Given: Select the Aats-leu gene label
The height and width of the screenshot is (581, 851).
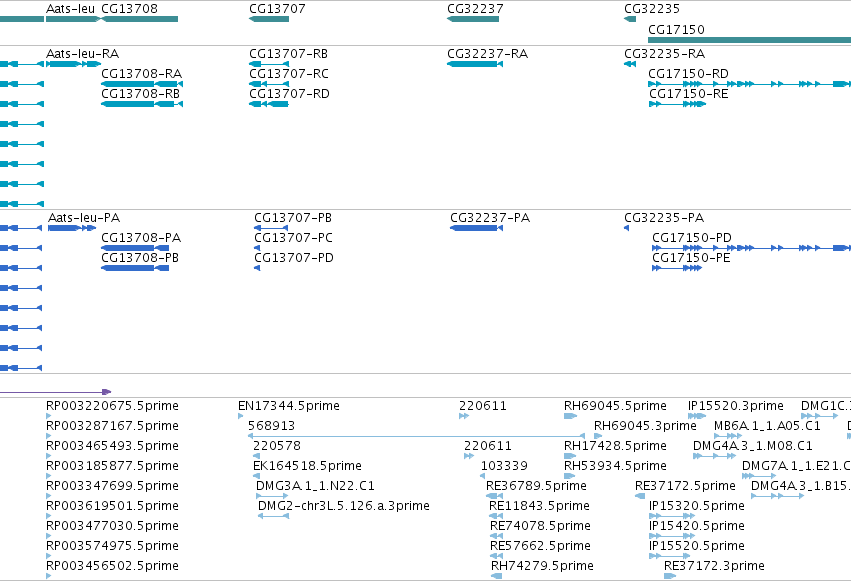Looking at the screenshot, I should tap(71, 9).
